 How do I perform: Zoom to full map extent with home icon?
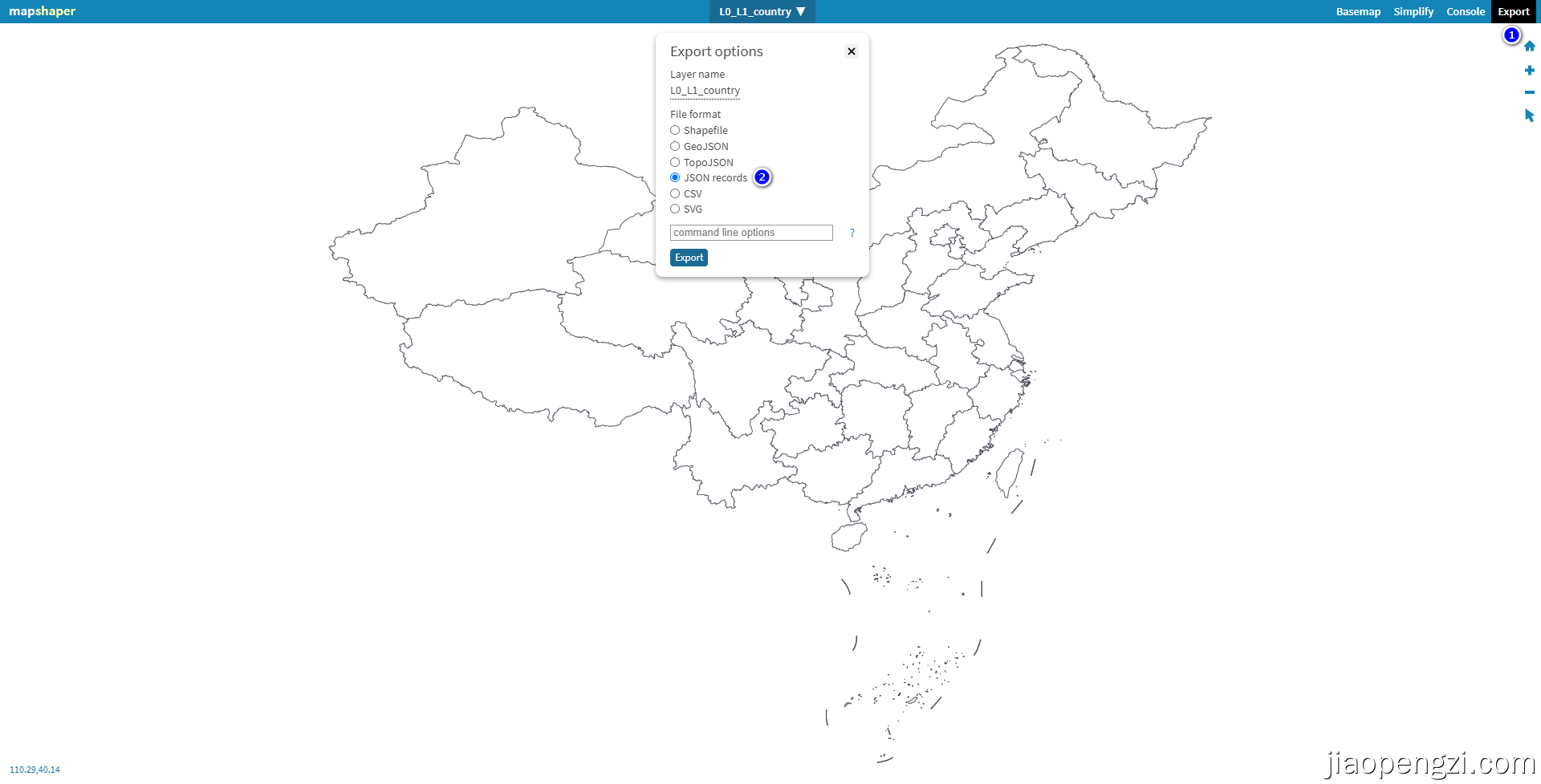(x=1529, y=46)
